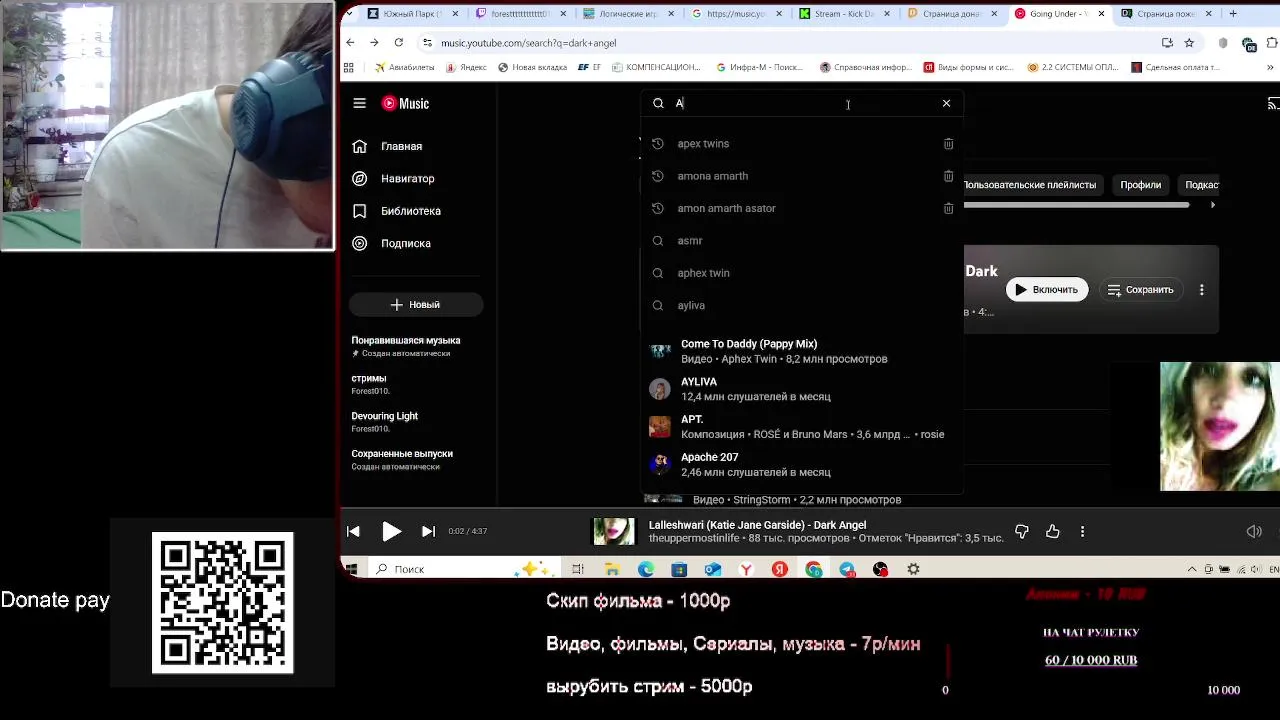
Task: Open Microsoft Edge from the taskbar
Action: coord(646,569)
